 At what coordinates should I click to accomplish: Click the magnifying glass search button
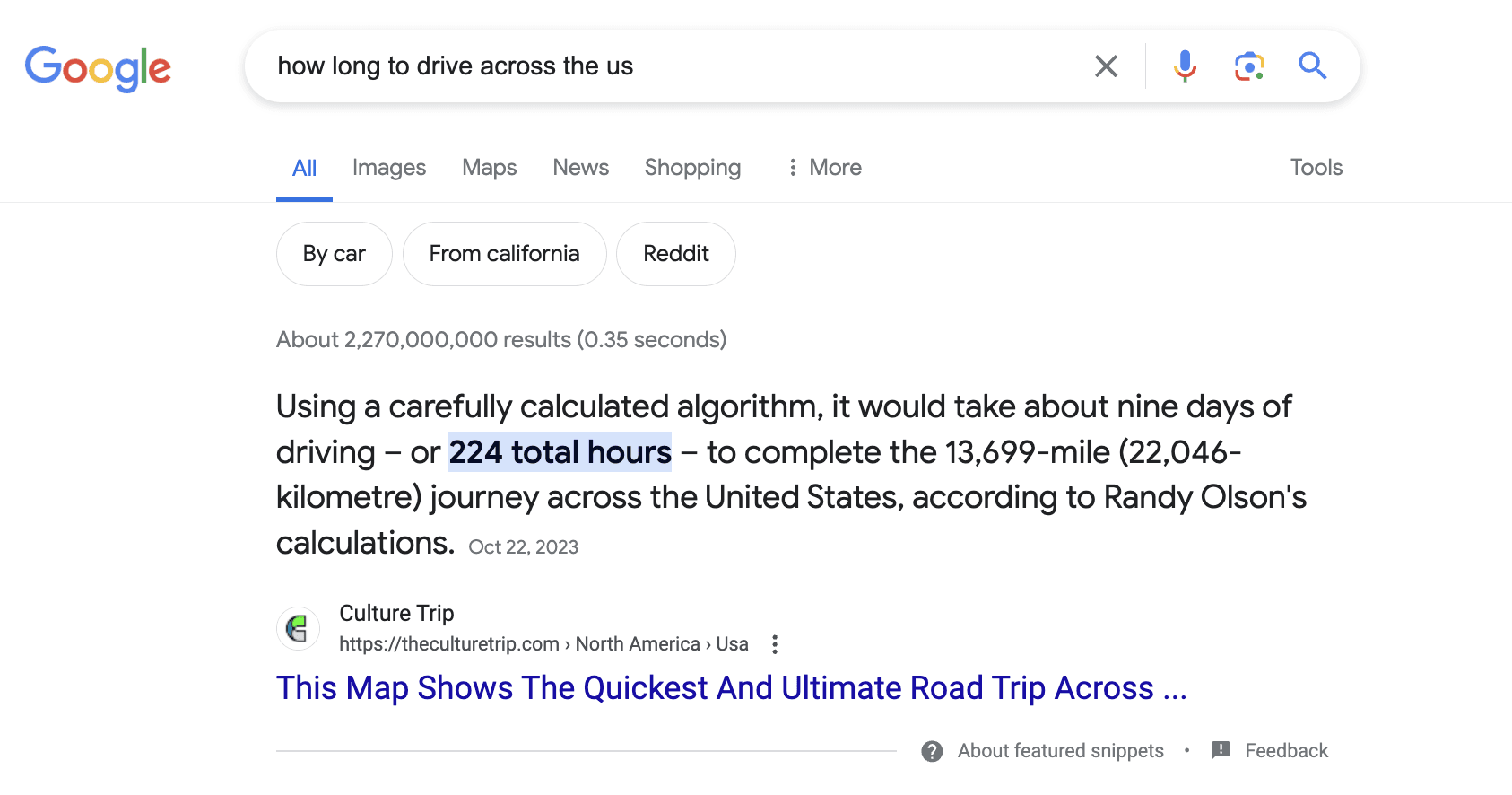pos(1312,66)
